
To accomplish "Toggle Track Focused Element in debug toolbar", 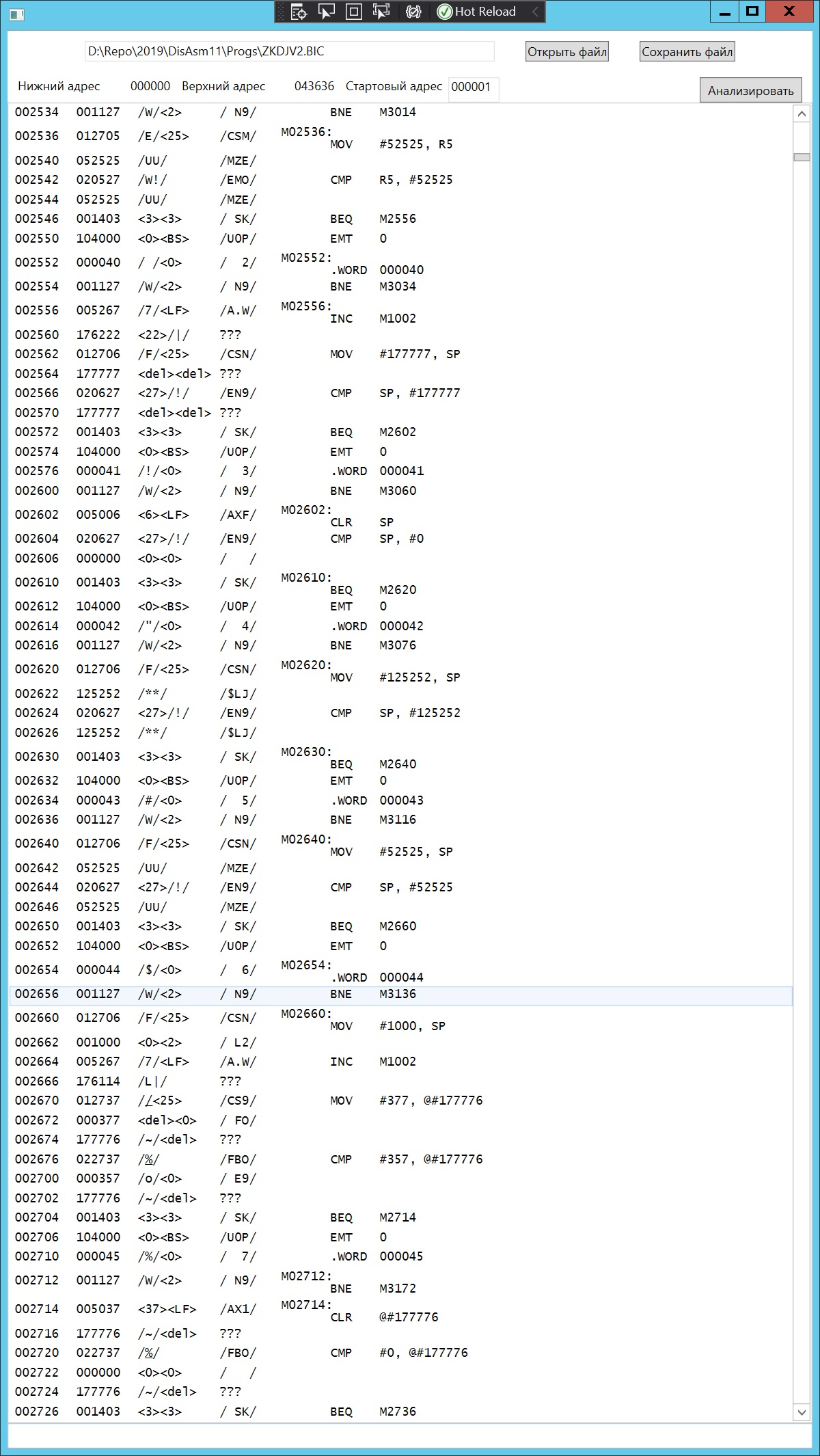I will click(x=381, y=12).
